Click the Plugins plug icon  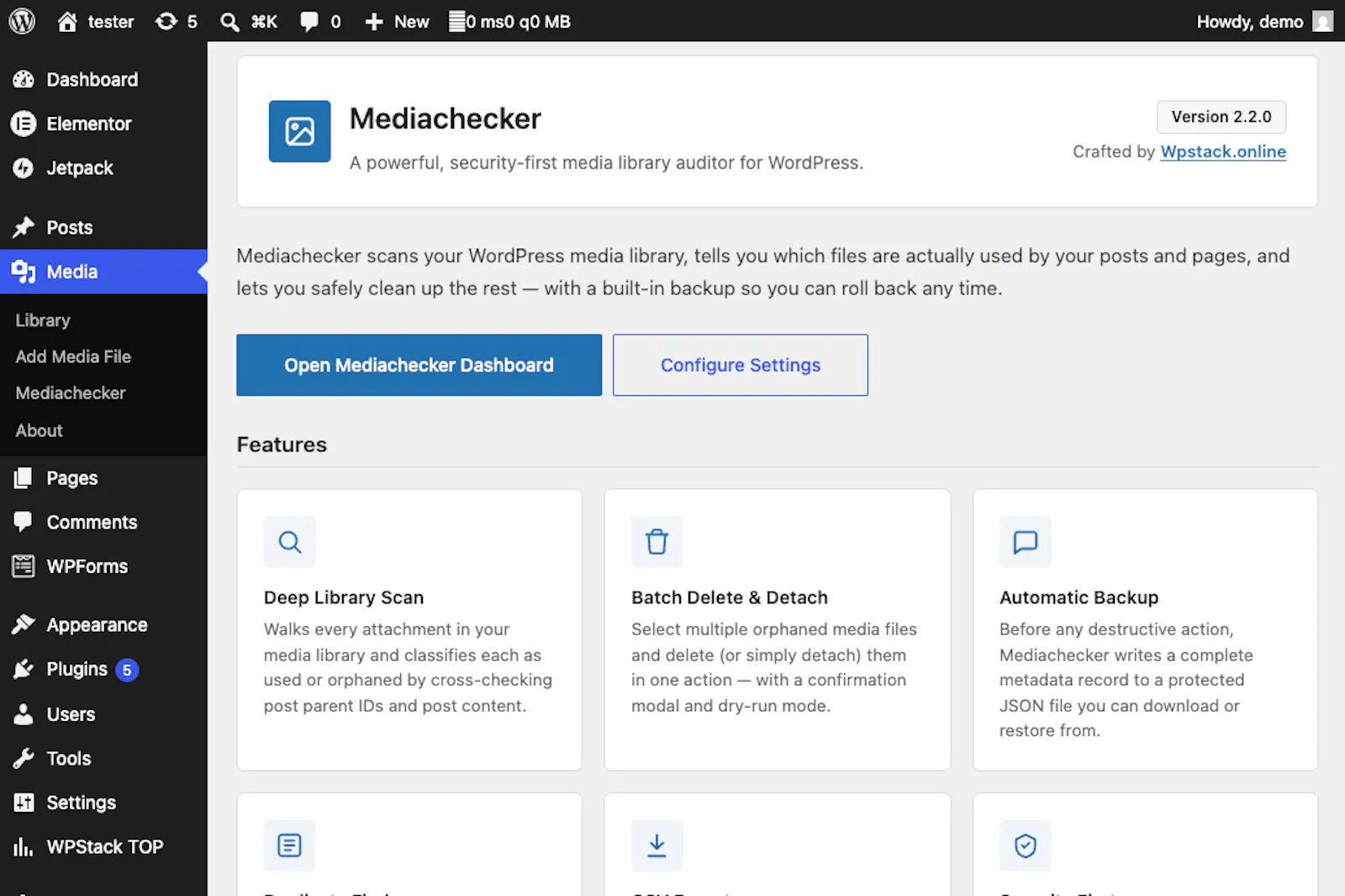[x=24, y=669]
